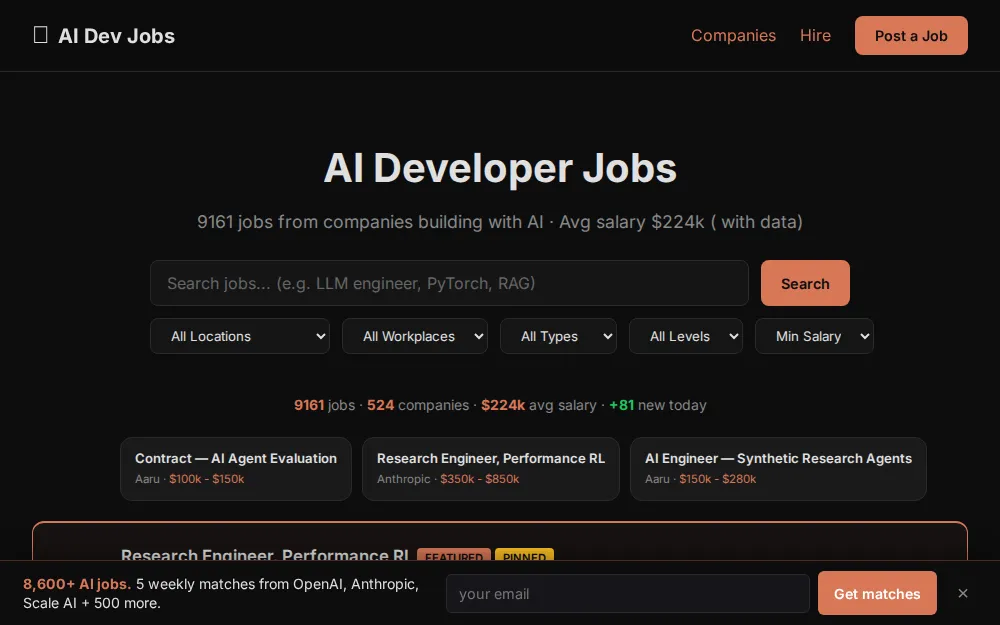Open the Min Salary dropdown
Viewport: 1000px width, 625px height.
point(814,336)
